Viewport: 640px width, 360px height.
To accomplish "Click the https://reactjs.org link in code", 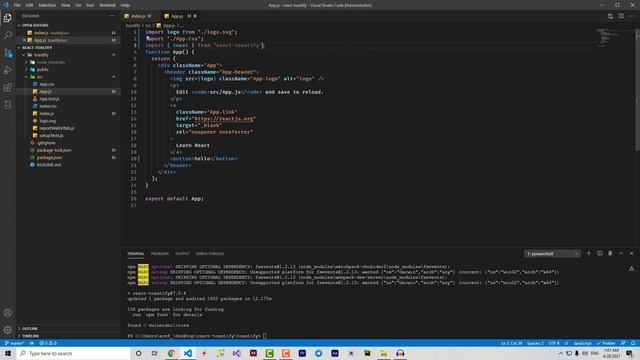I will 224,119.
